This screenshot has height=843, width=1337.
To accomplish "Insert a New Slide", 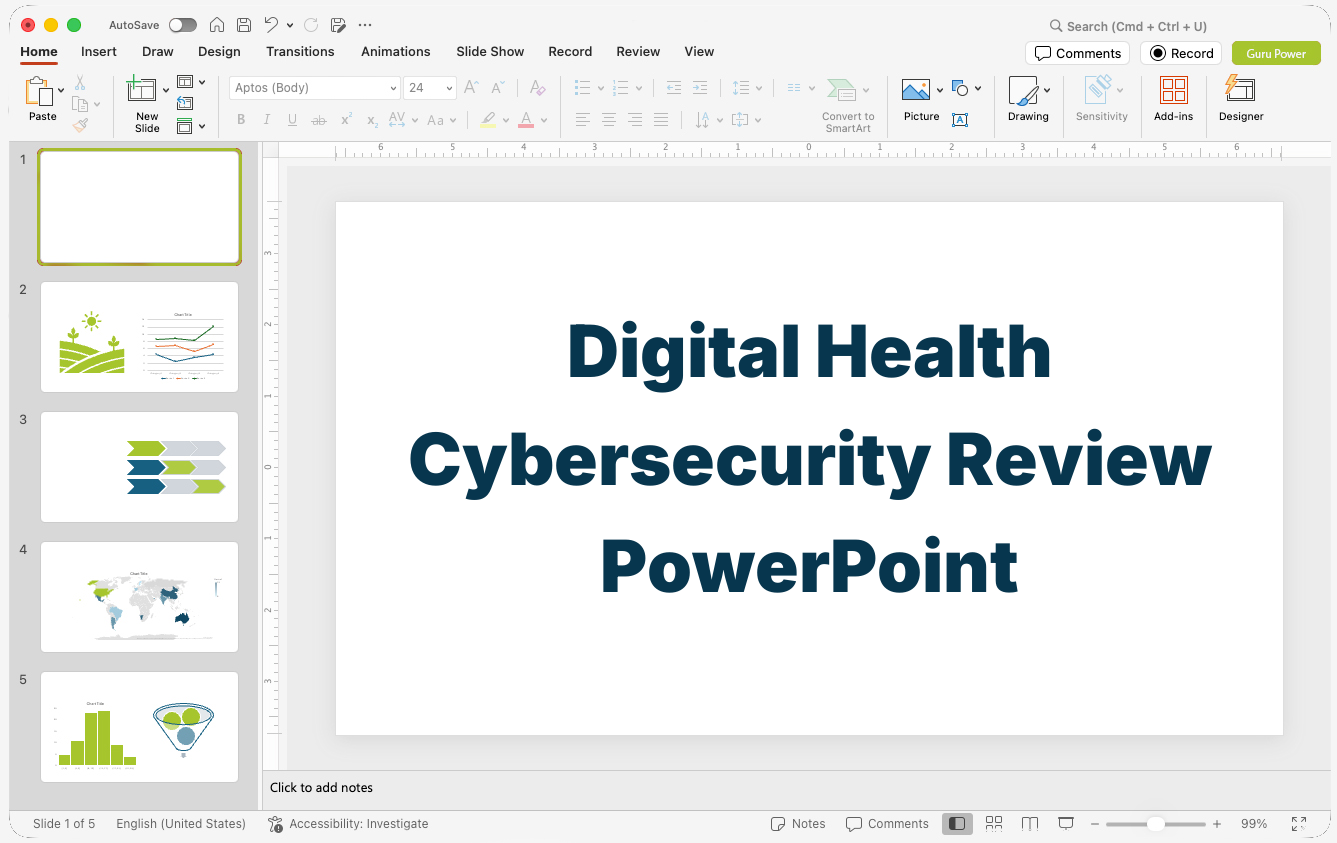I will coord(142,104).
